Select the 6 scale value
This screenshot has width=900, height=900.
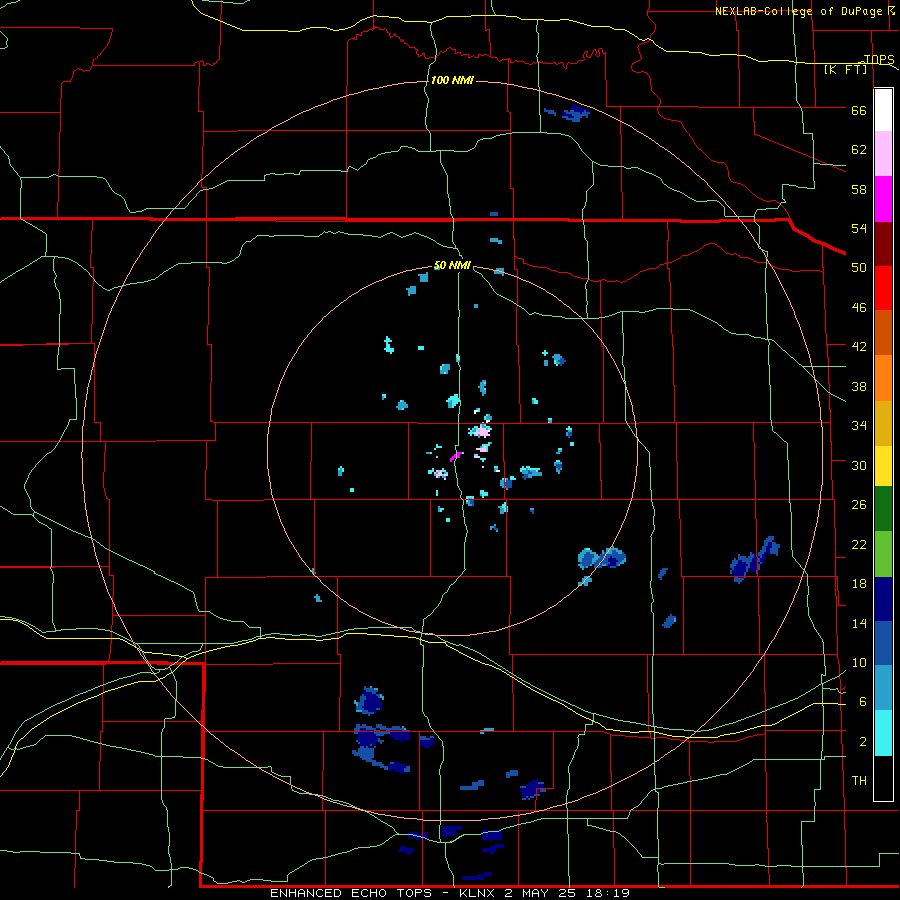pos(863,701)
